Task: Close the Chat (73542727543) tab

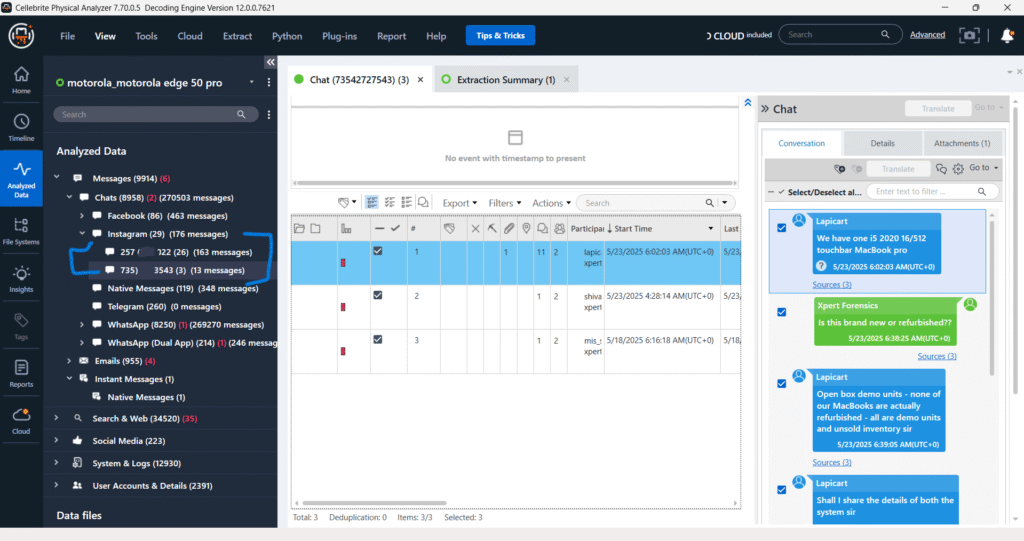Action: click(421, 80)
